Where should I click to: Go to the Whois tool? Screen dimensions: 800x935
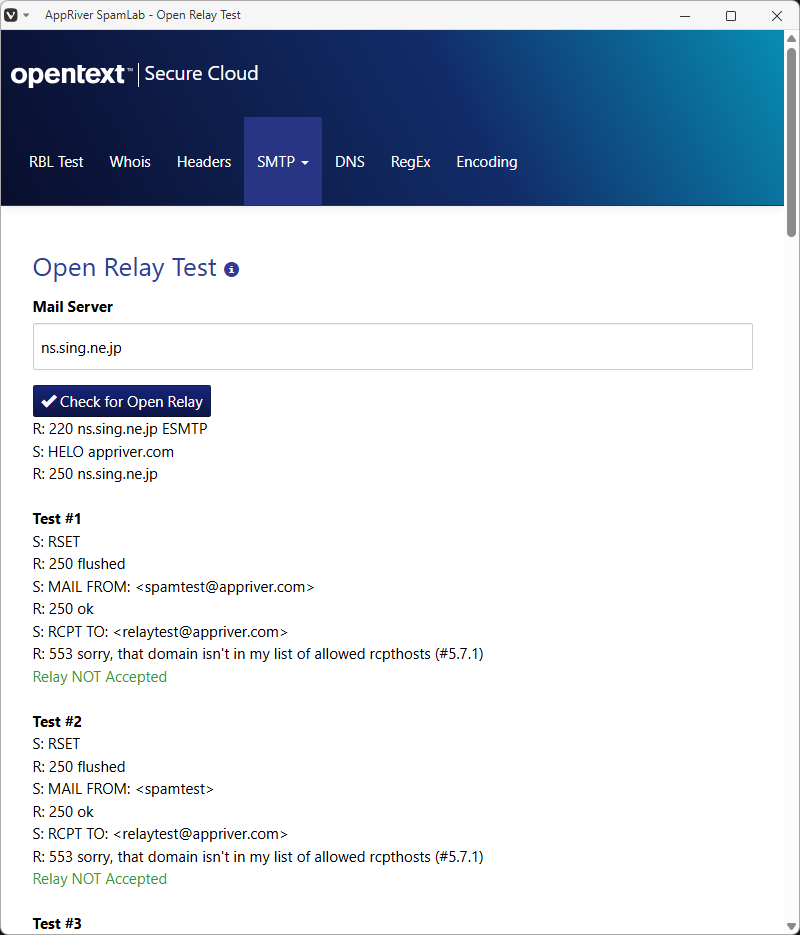coord(130,162)
